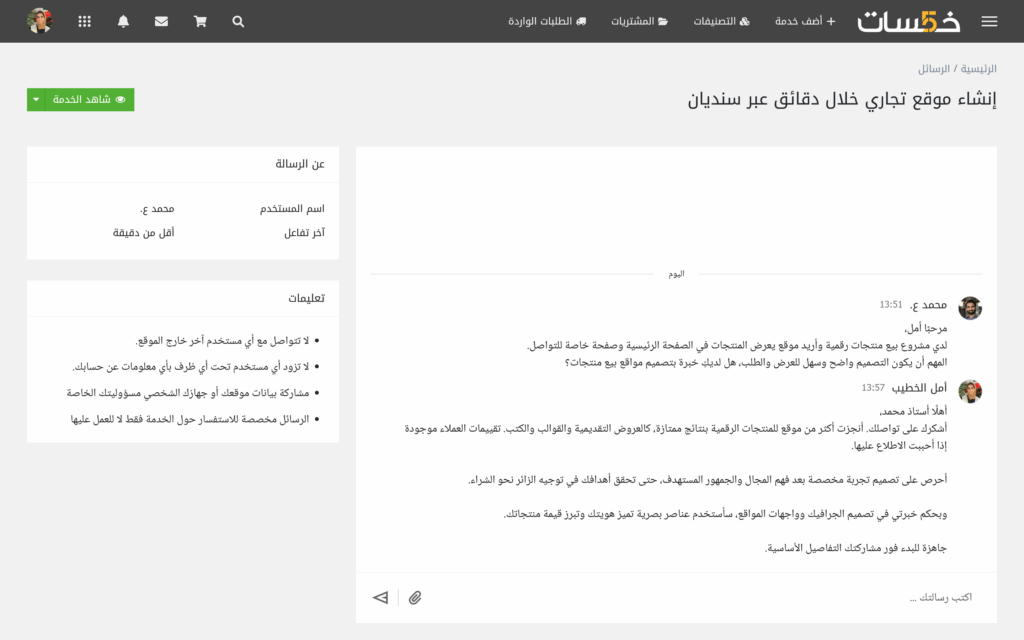1024x640 pixels.
Task: Expand the شاهد الخدمة dropdown arrow
Action: pyautogui.click(x=35, y=100)
